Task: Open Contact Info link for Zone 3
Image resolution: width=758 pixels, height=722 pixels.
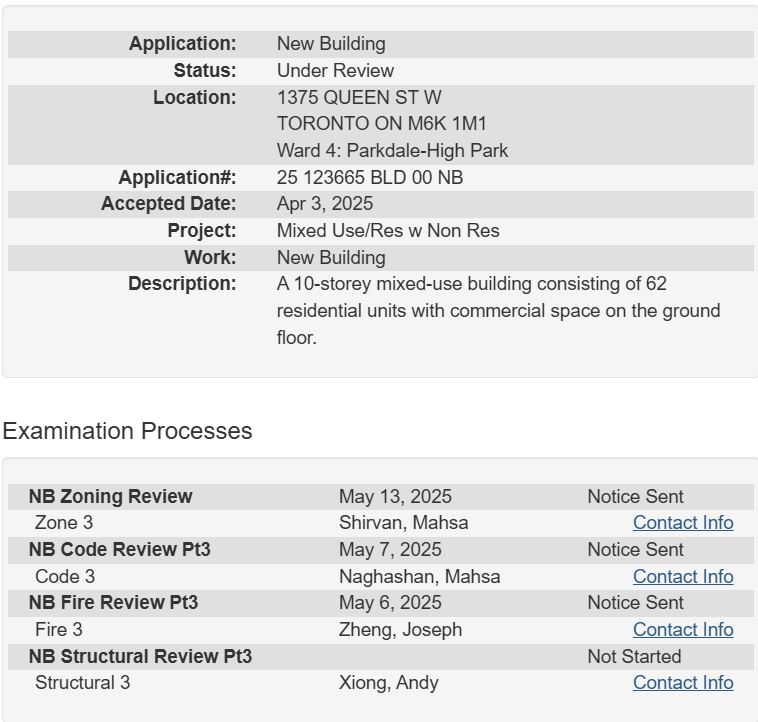Action: (x=683, y=523)
